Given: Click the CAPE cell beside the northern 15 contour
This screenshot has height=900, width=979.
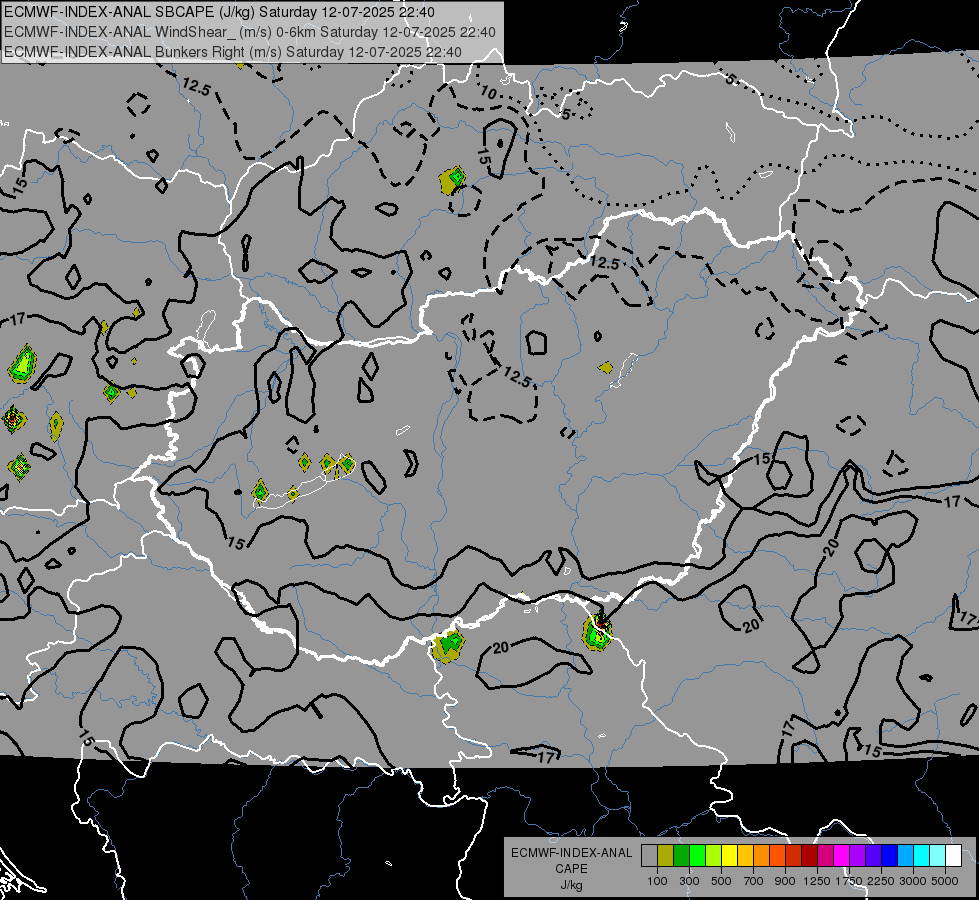Looking at the screenshot, I should [x=453, y=180].
